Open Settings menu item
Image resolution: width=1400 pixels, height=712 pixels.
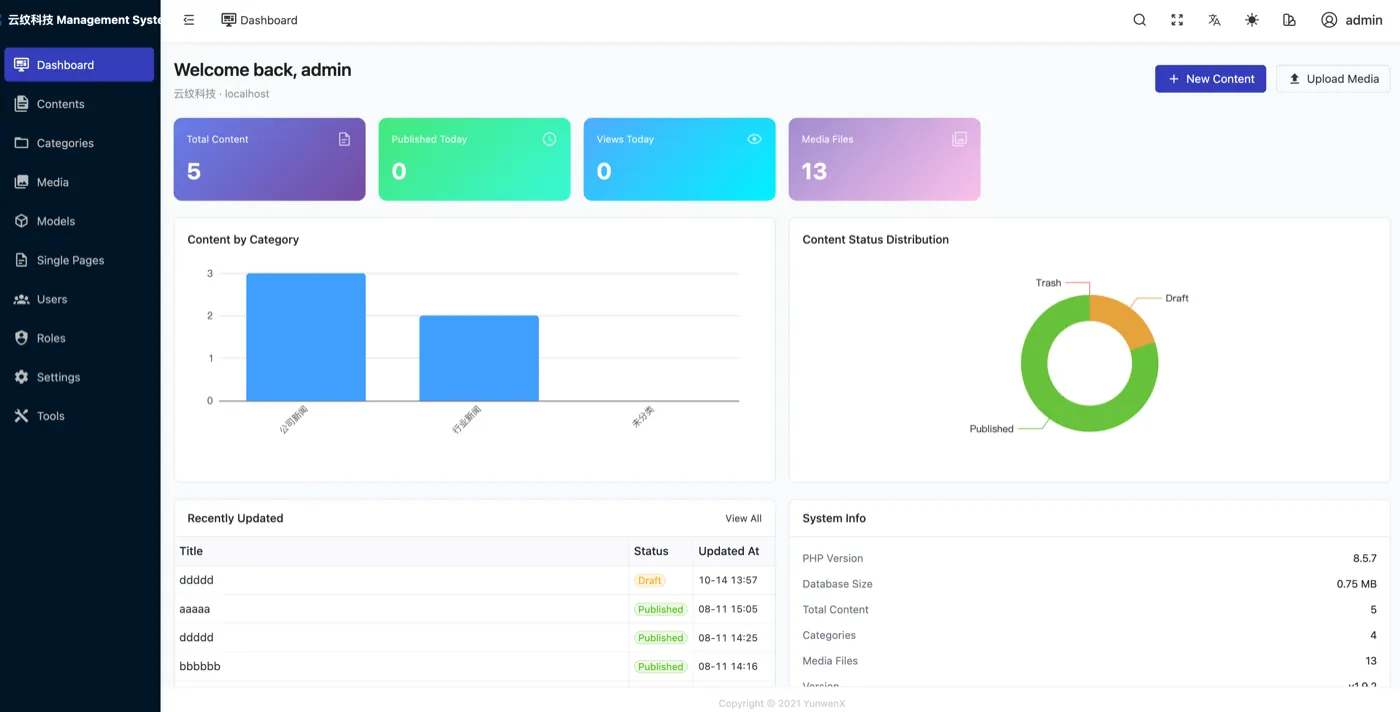(79, 377)
